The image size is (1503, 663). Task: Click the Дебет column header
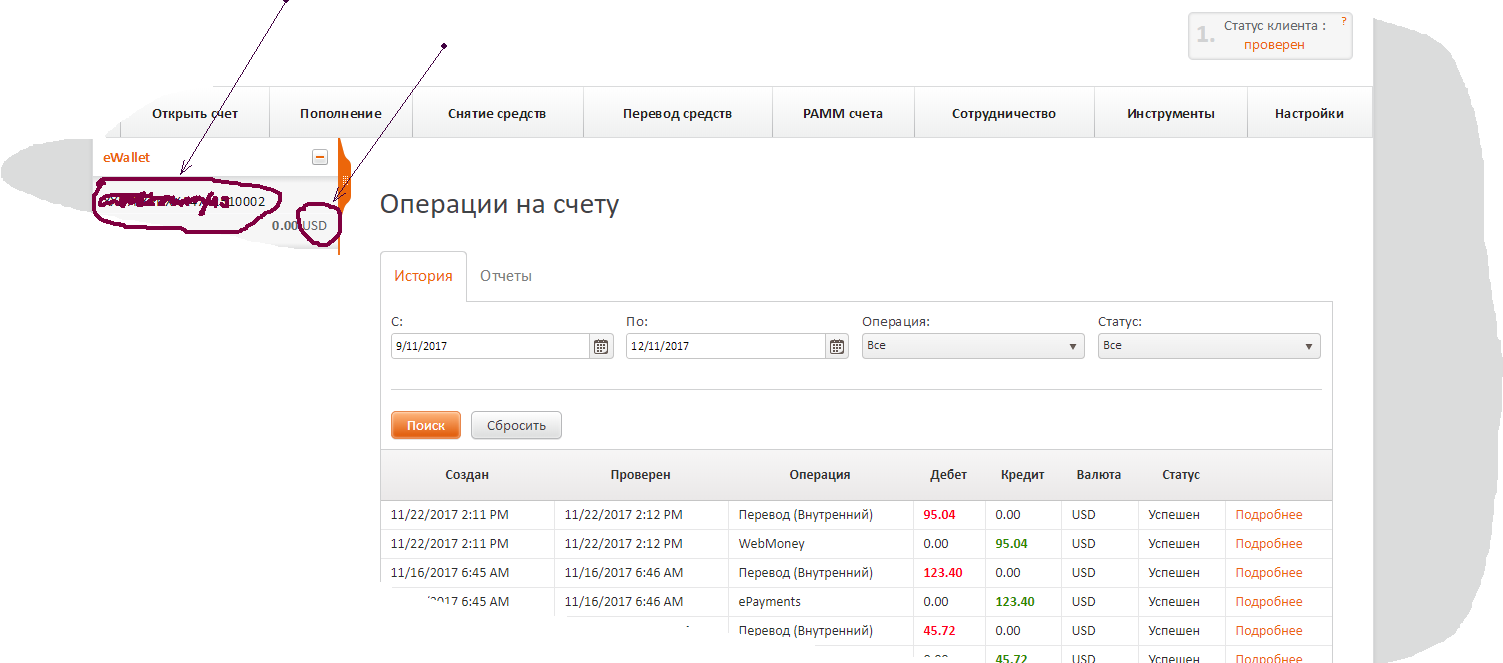tap(948, 475)
